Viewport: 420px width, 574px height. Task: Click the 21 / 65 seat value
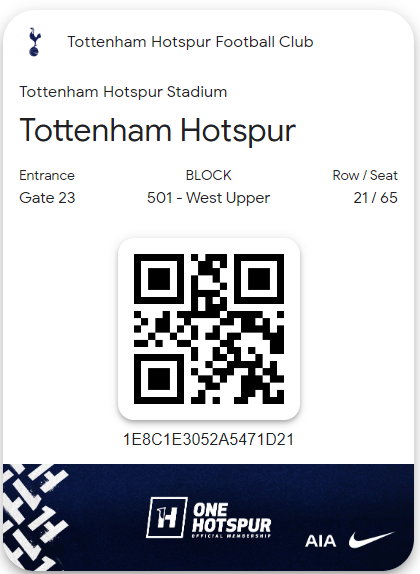coord(375,198)
